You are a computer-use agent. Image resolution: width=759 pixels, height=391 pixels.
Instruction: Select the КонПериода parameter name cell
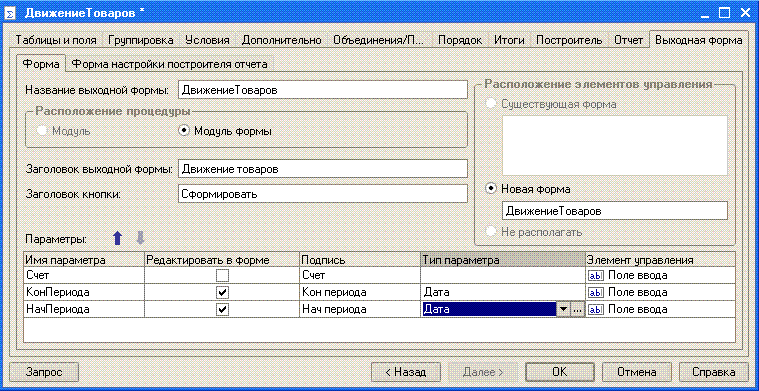[x=84, y=293]
